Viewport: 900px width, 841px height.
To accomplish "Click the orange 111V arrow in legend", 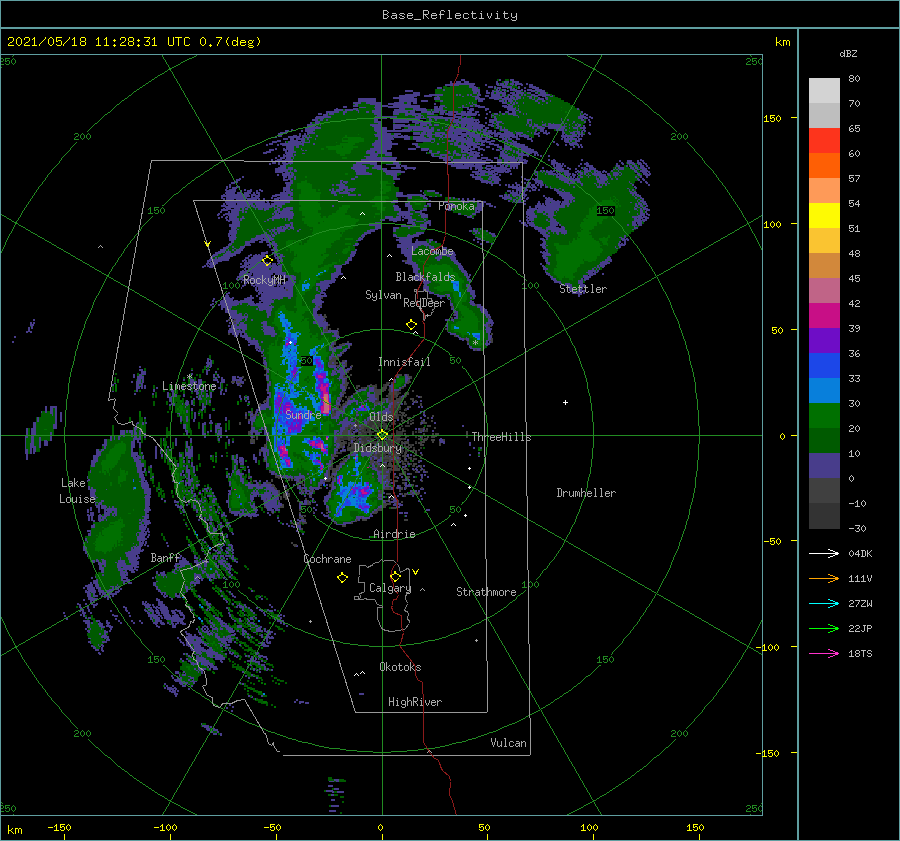I will (x=824, y=579).
